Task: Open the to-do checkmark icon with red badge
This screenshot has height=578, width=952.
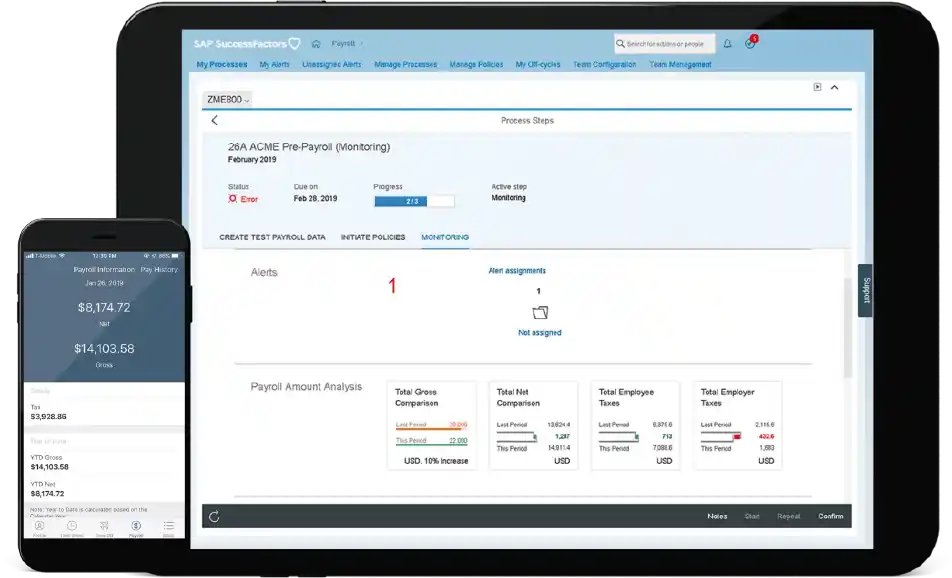Action: [751, 42]
